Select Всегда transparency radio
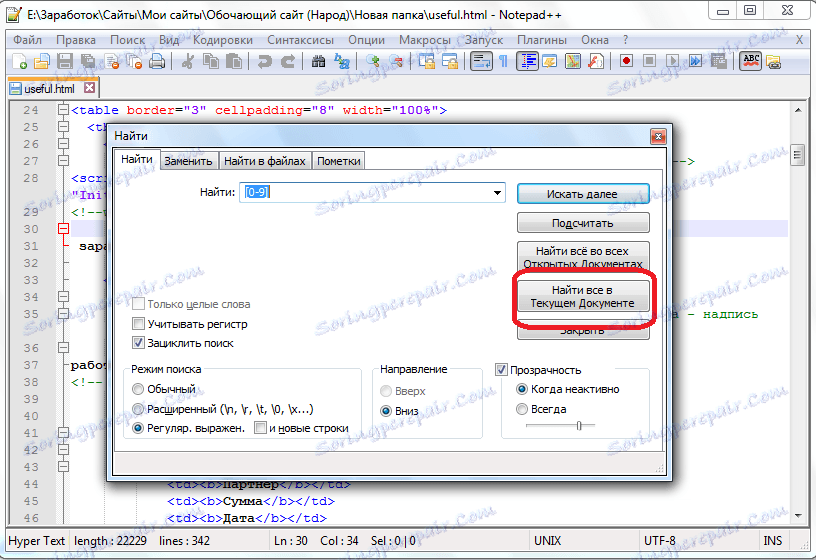 pyautogui.click(x=522, y=409)
